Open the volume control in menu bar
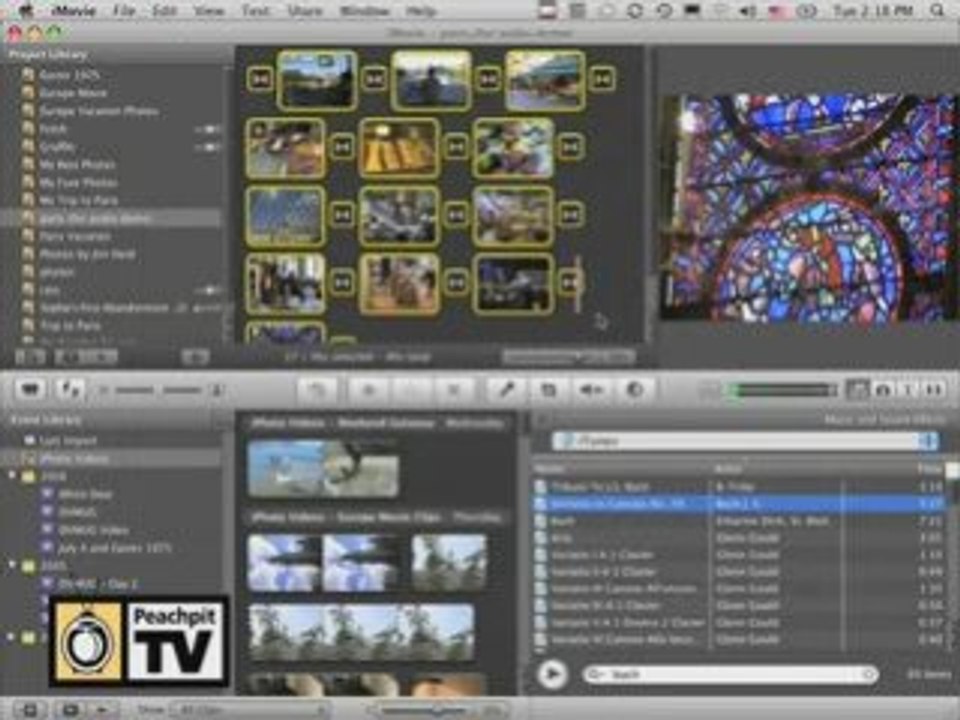 pos(747,10)
